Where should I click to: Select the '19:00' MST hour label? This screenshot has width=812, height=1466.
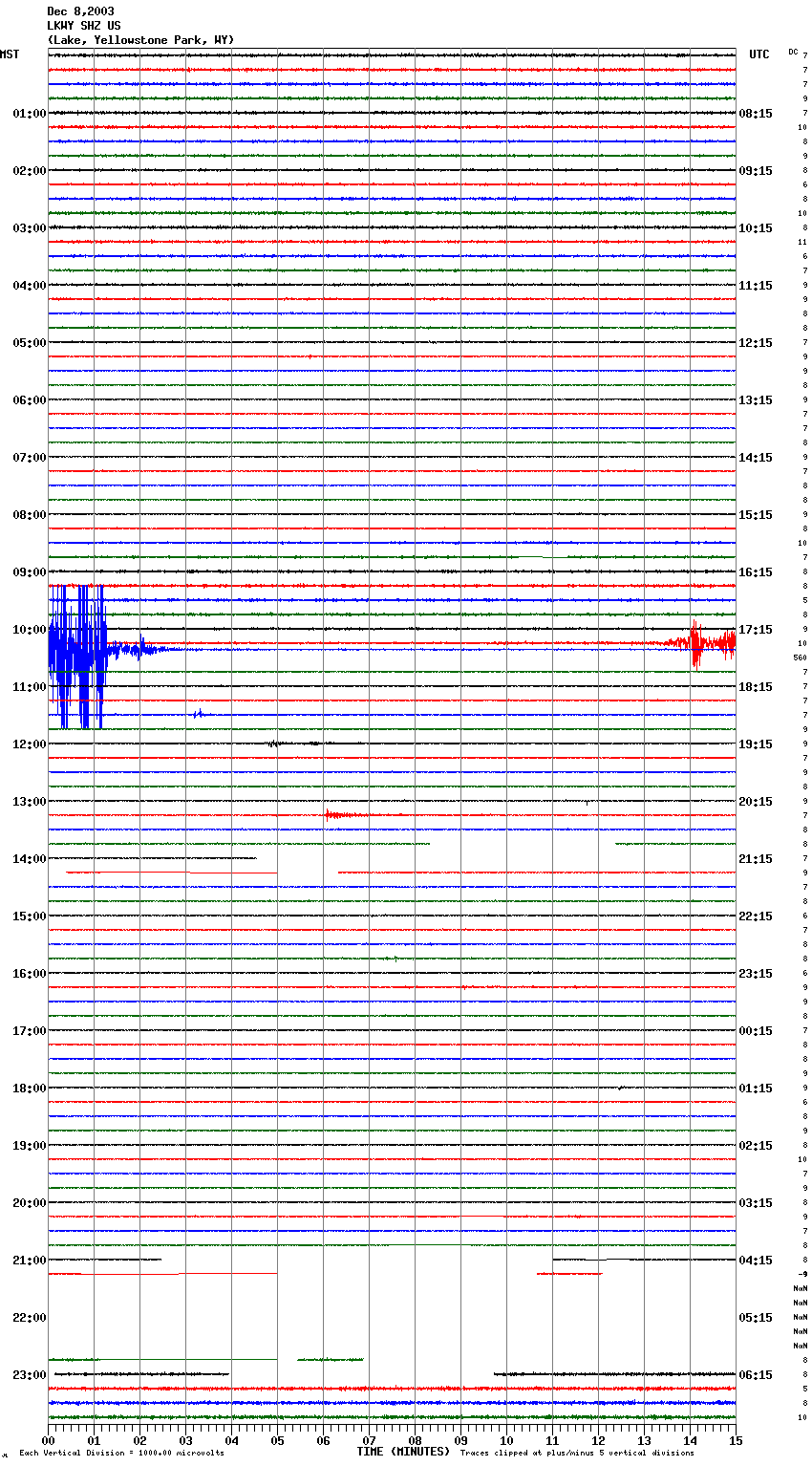click(x=30, y=1146)
